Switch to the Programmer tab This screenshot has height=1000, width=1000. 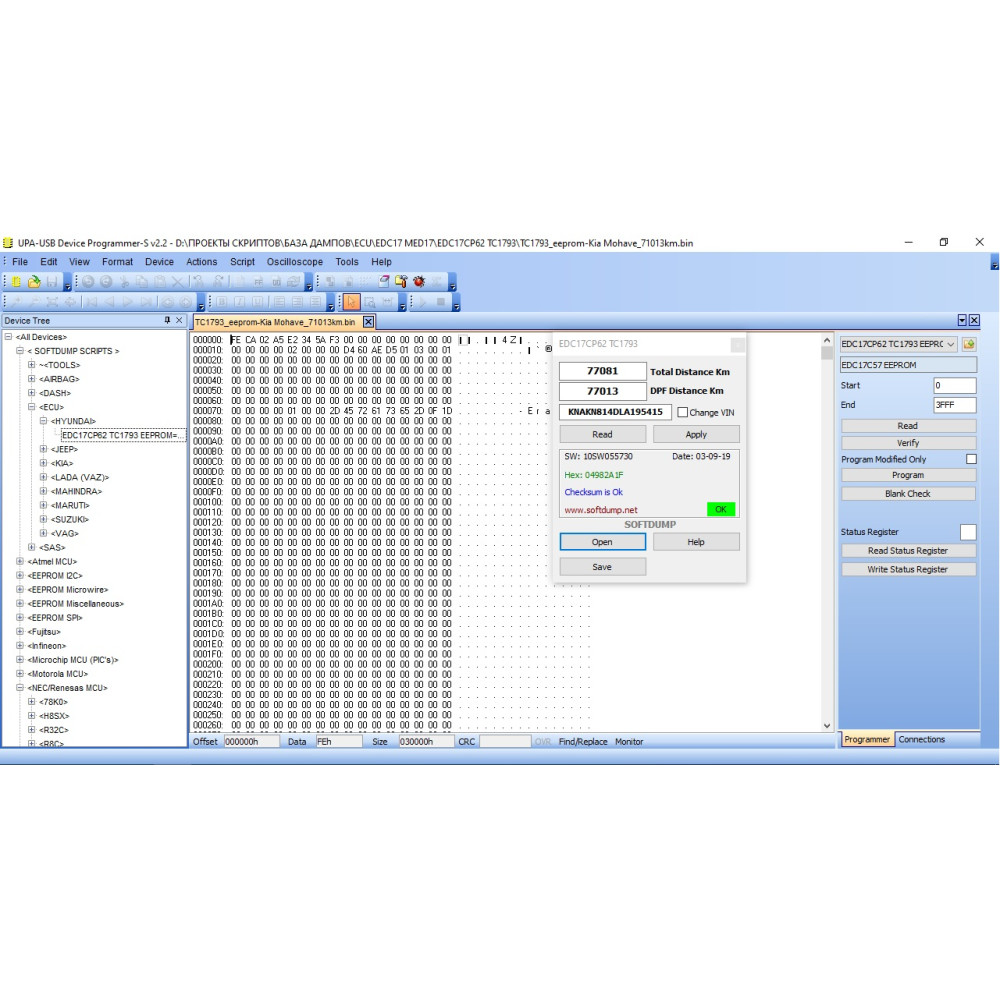coord(867,739)
